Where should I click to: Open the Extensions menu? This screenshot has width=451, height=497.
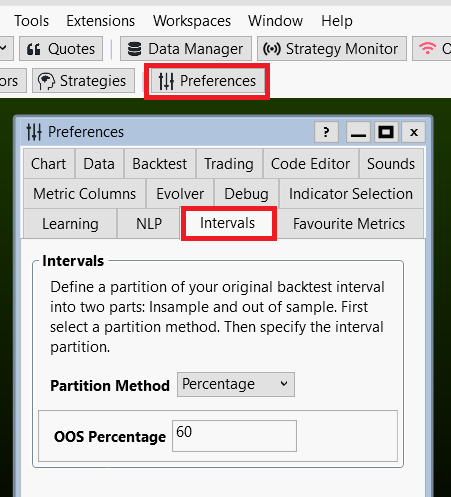(x=100, y=21)
